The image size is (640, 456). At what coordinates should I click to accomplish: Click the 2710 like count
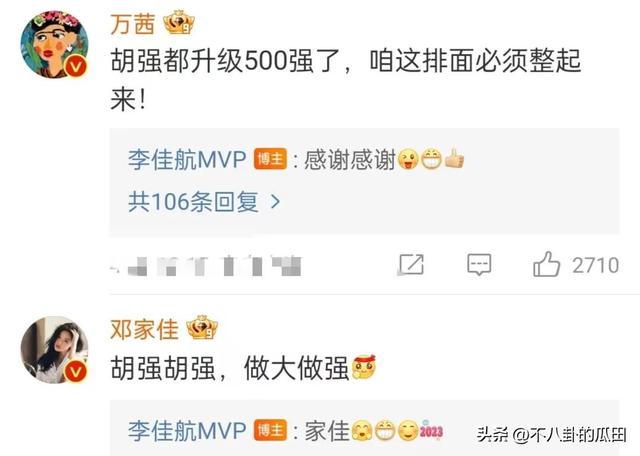click(596, 265)
